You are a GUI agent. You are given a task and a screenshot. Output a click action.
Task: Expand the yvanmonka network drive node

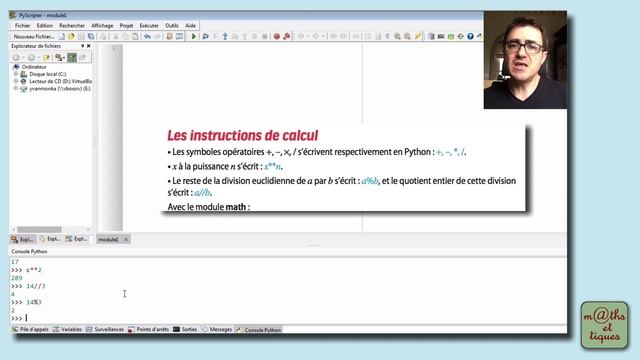(16, 89)
